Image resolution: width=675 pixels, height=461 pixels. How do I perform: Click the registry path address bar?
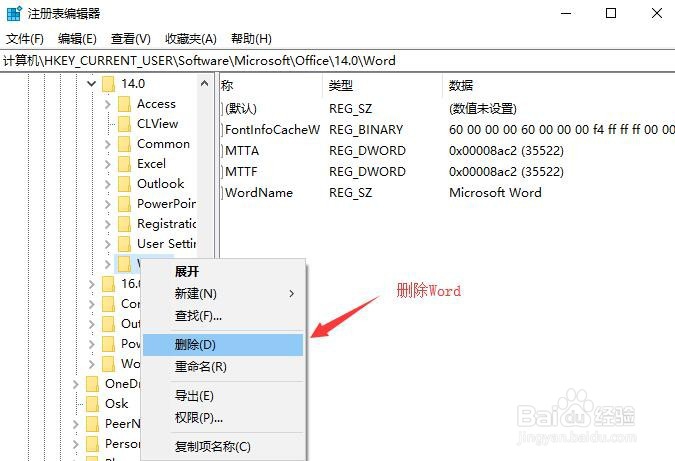(x=338, y=61)
